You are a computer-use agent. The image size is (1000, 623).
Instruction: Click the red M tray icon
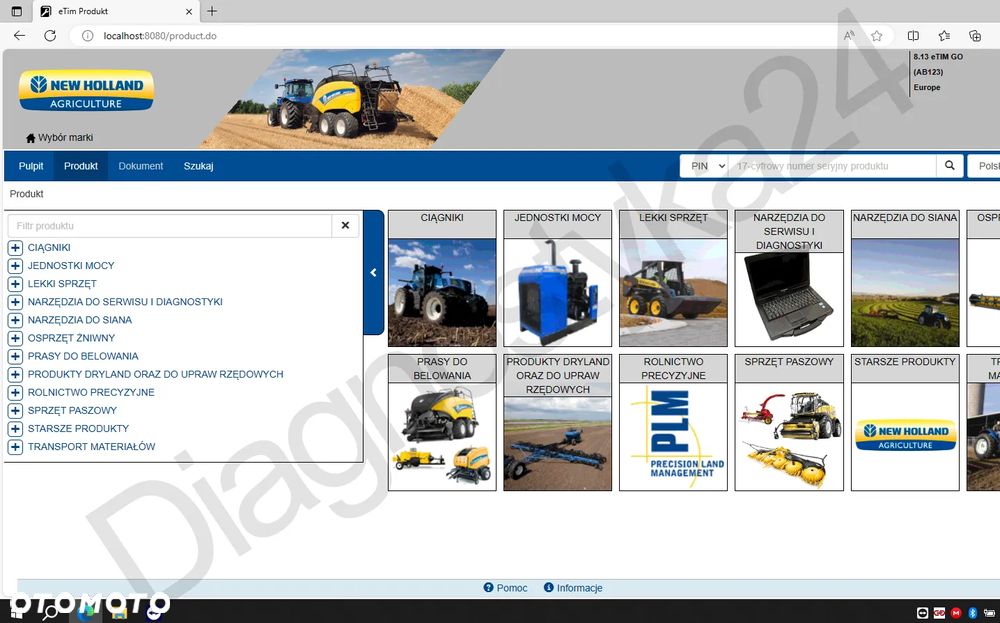955,613
